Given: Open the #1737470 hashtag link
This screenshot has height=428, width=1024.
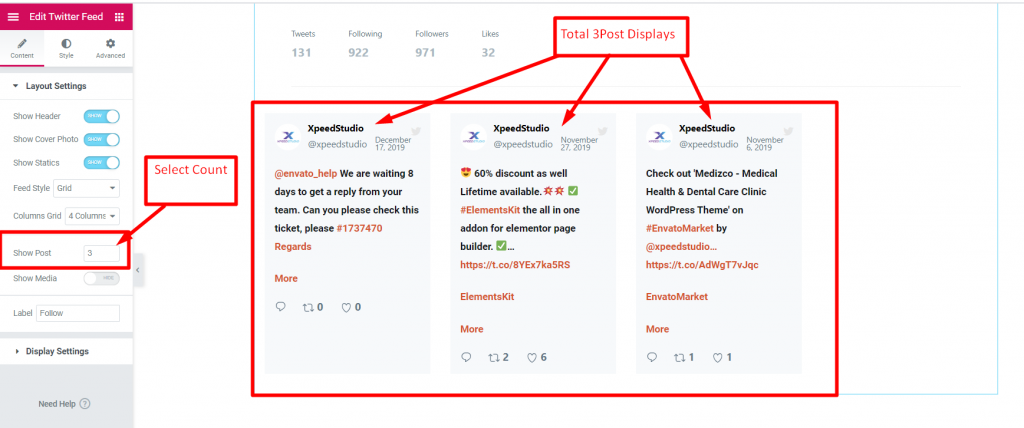Looking at the screenshot, I should pyautogui.click(x=359, y=229).
